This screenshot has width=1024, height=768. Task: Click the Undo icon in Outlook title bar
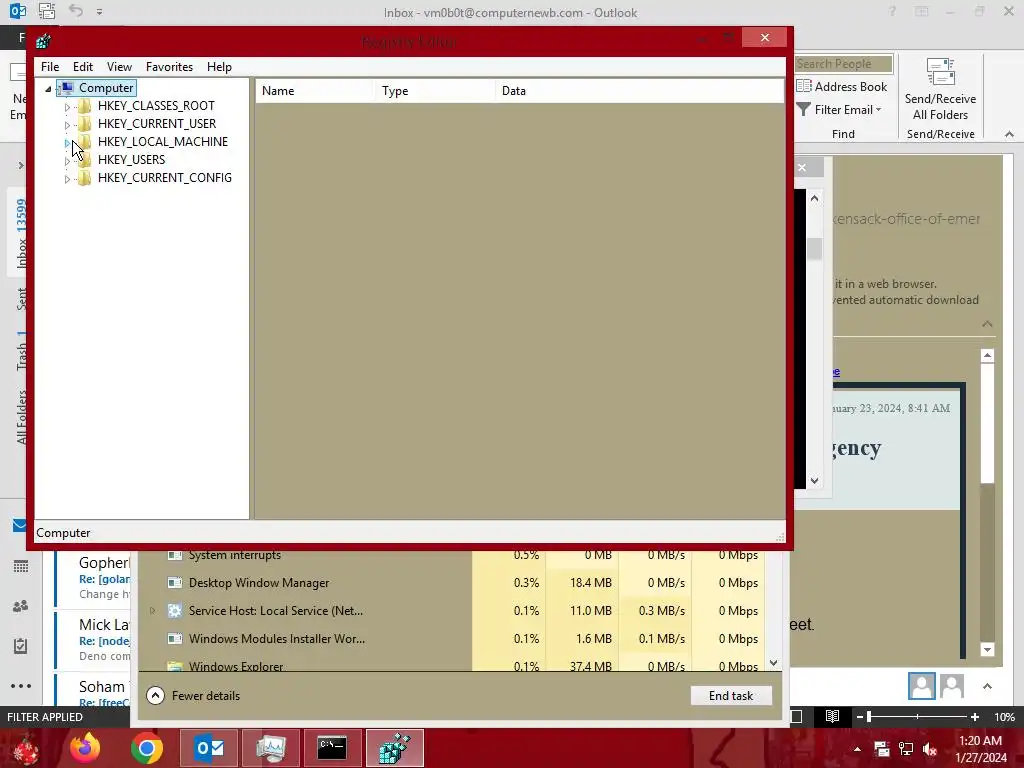pyautogui.click(x=76, y=11)
